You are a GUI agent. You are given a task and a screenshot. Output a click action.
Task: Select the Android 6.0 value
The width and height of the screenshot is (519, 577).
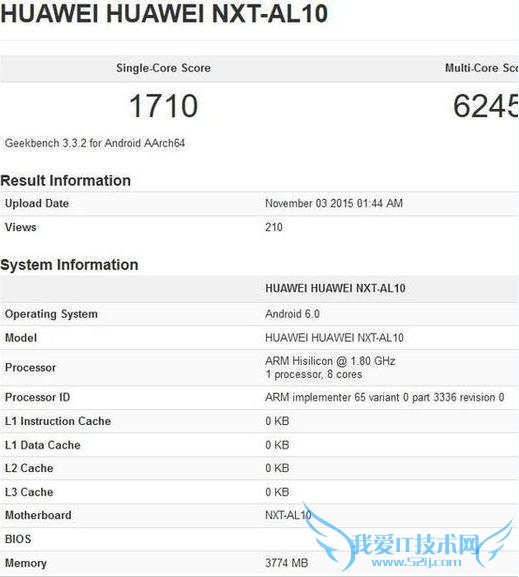[x=292, y=314]
